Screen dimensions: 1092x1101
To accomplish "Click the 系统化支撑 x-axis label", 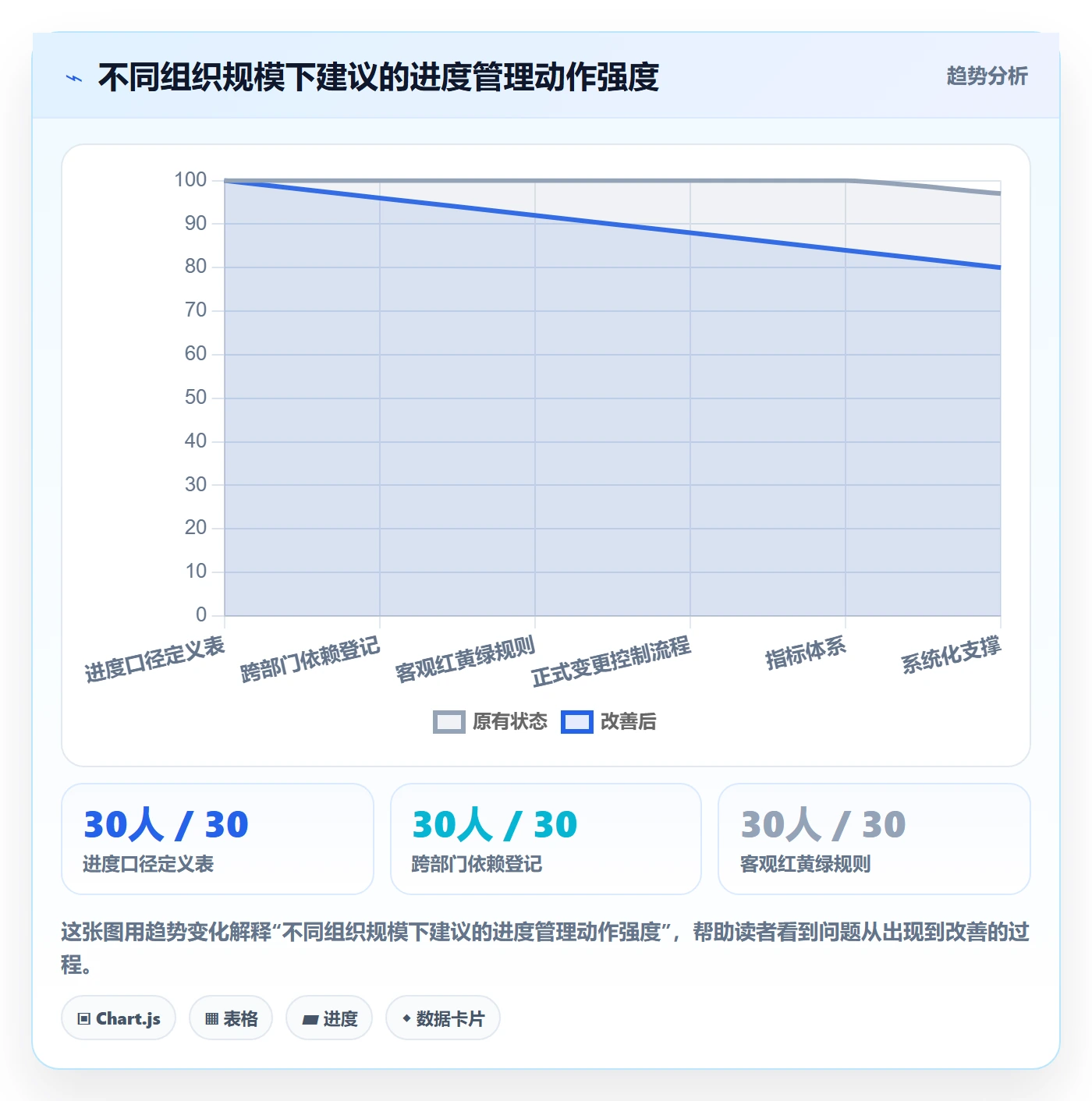I will point(952,655).
